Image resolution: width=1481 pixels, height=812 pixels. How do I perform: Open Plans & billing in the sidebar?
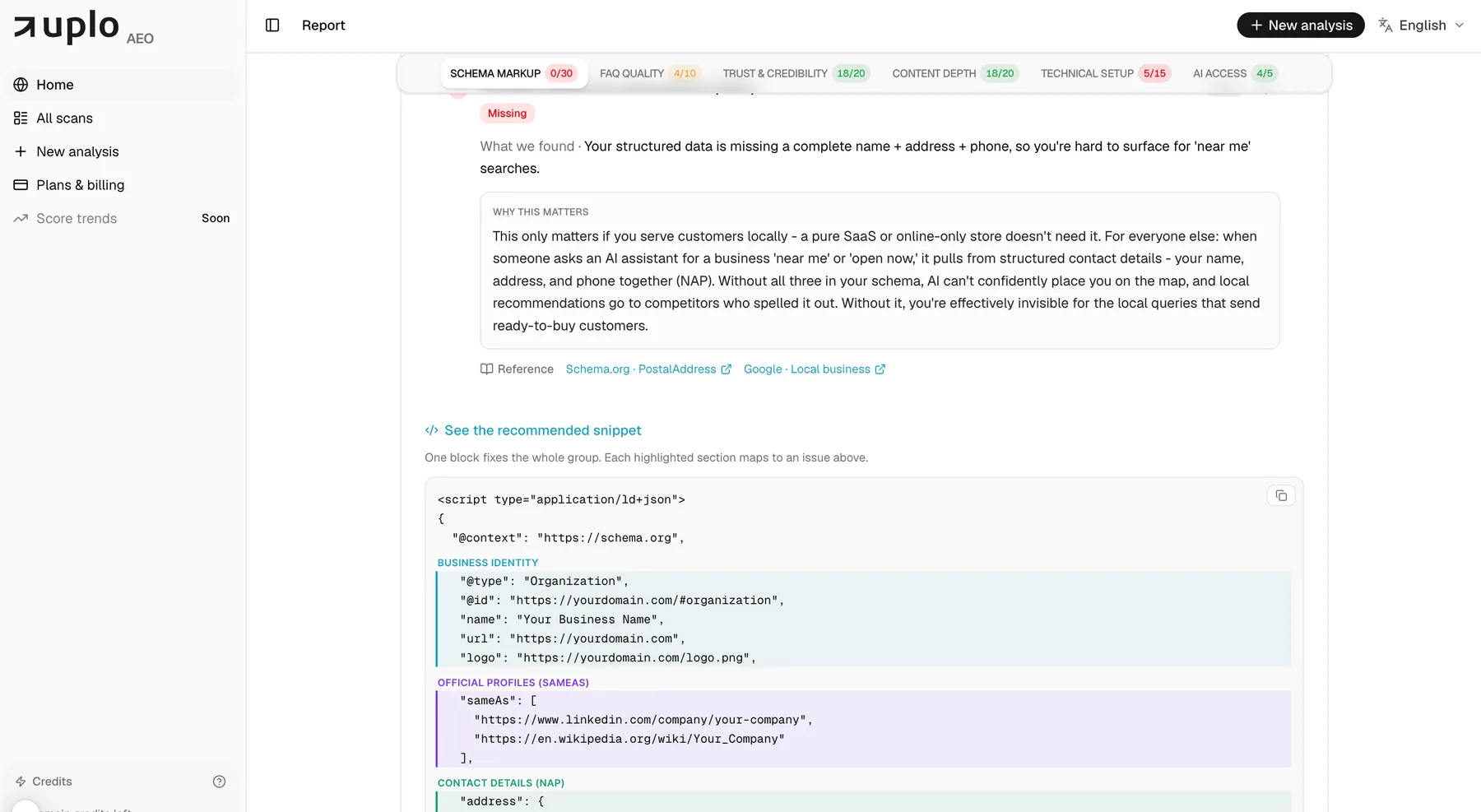123,185
